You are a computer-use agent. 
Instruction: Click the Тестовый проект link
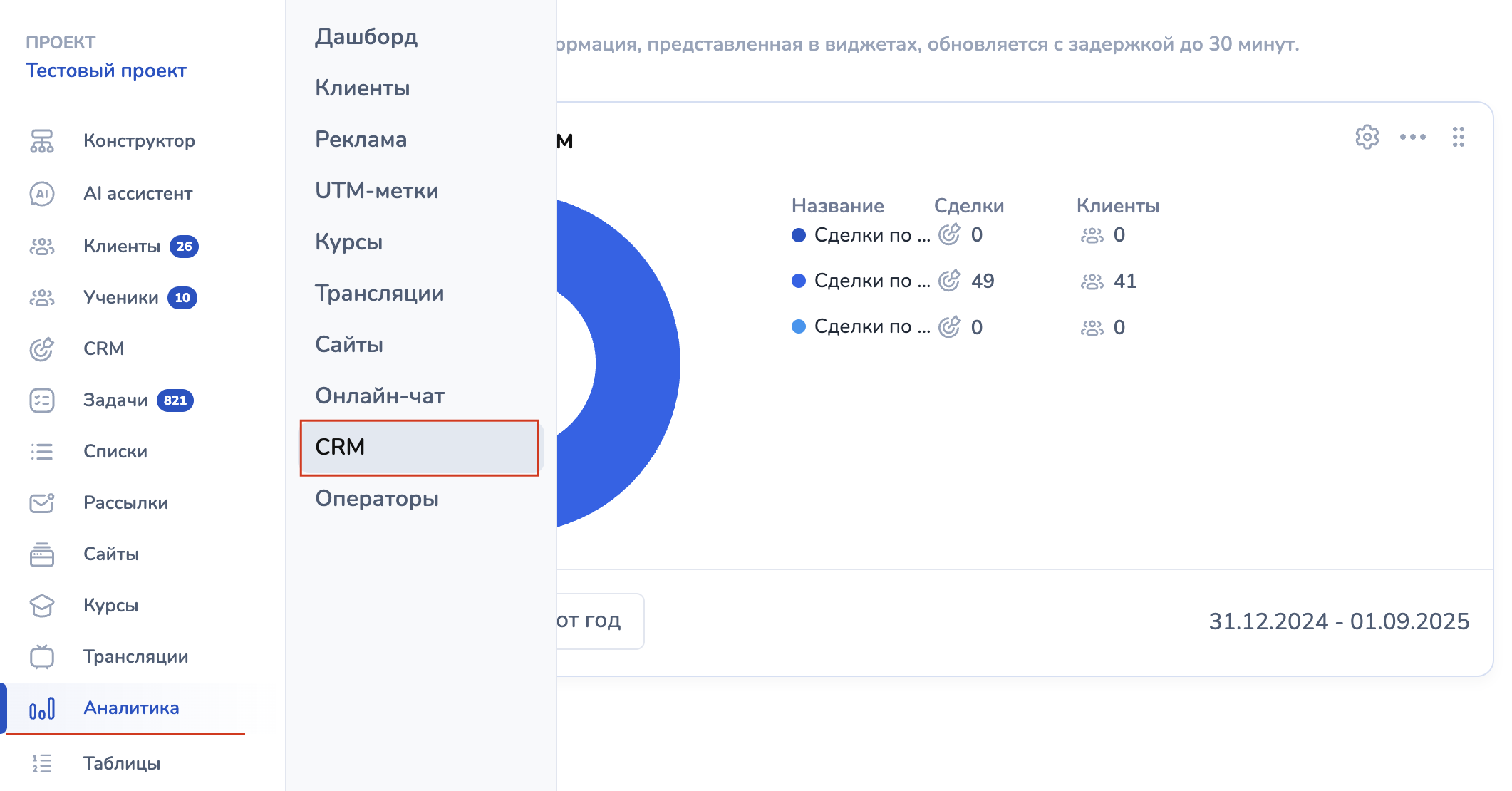106,71
